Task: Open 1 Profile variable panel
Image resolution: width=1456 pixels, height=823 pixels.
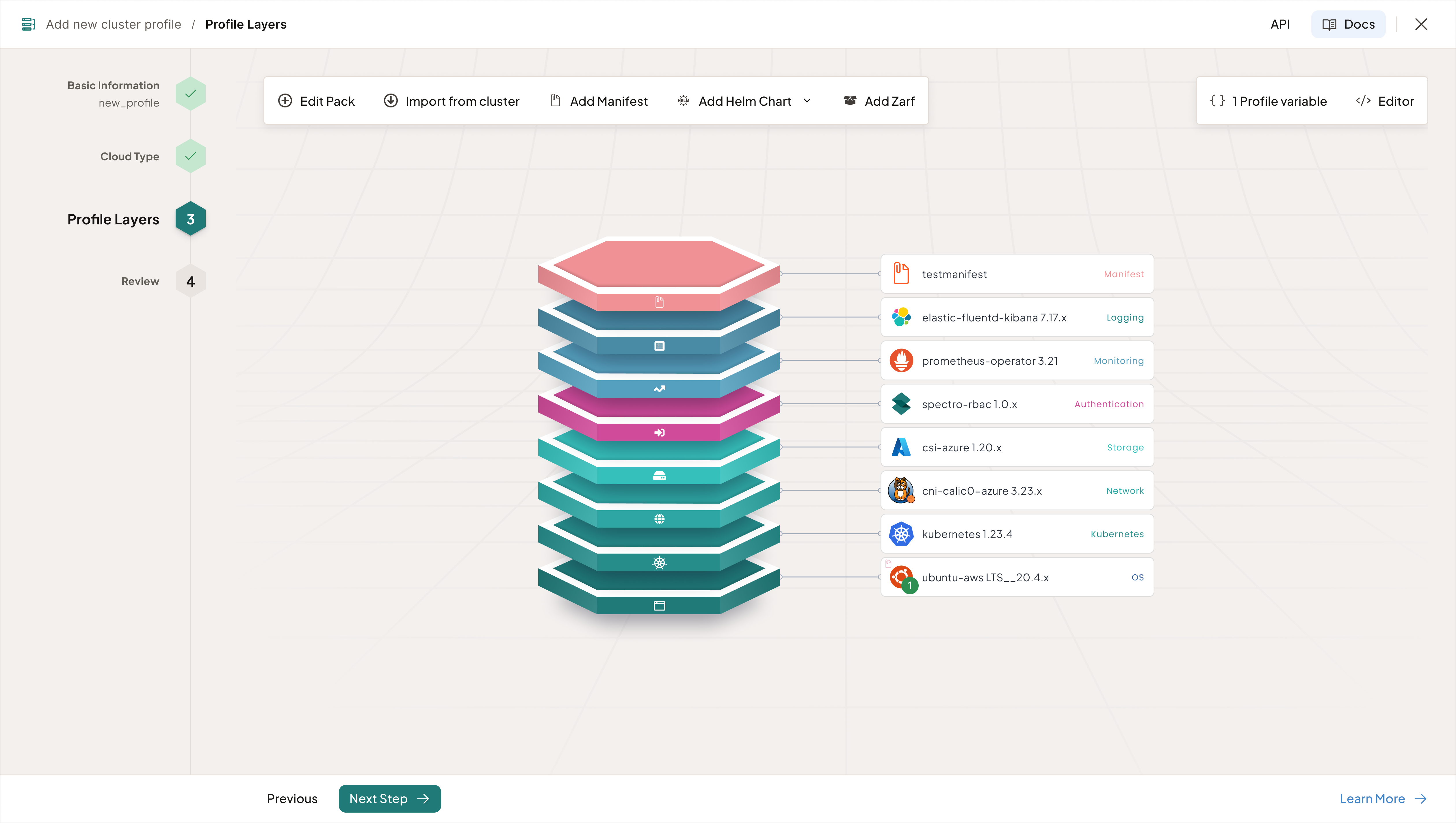Action: coord(1268,101)
